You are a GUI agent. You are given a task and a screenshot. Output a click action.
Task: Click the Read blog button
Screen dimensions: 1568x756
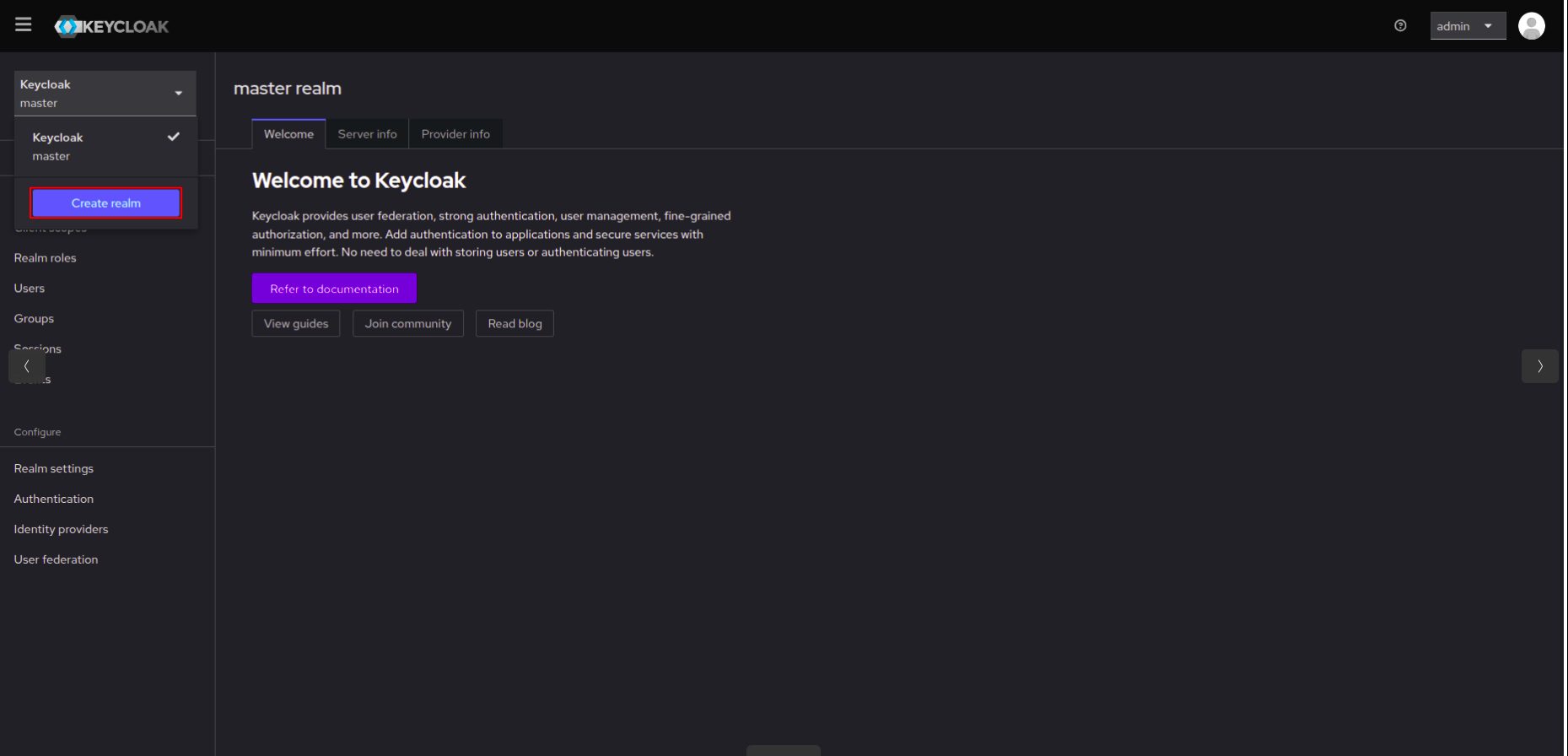515,324
